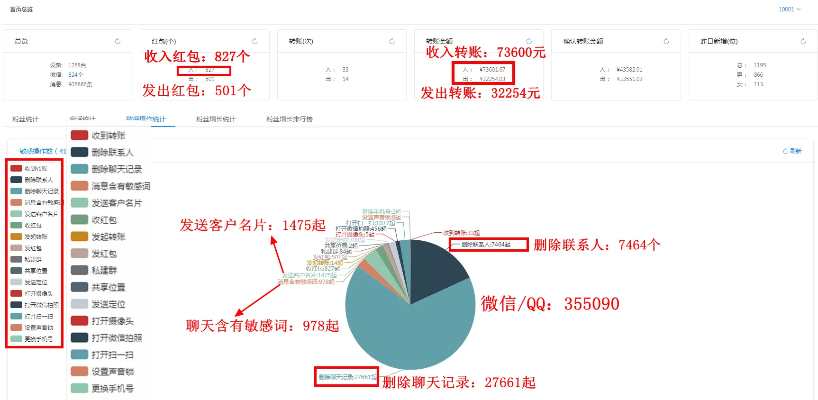Refresh the 总览 overview card

[x=117, y=41]
